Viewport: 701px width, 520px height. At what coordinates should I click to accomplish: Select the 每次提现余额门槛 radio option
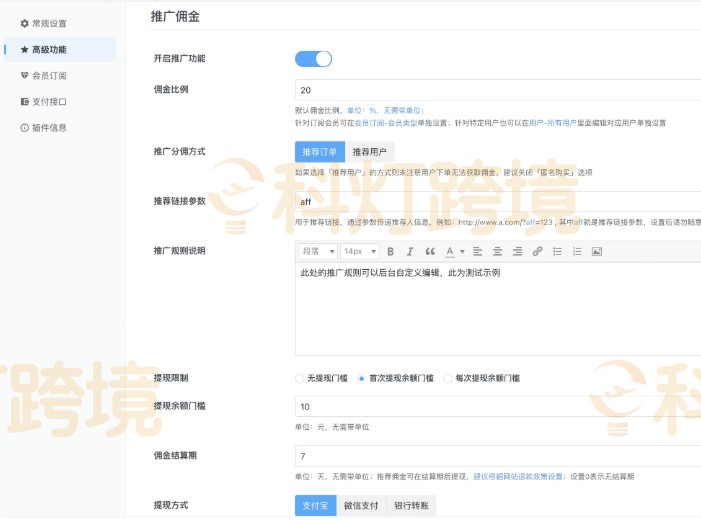click(x=448, y=379)
